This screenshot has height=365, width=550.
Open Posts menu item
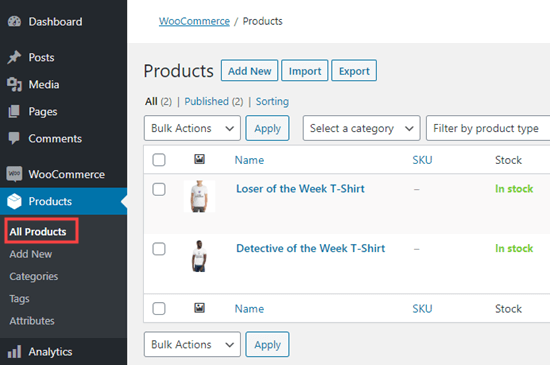[x=63, y=57]
